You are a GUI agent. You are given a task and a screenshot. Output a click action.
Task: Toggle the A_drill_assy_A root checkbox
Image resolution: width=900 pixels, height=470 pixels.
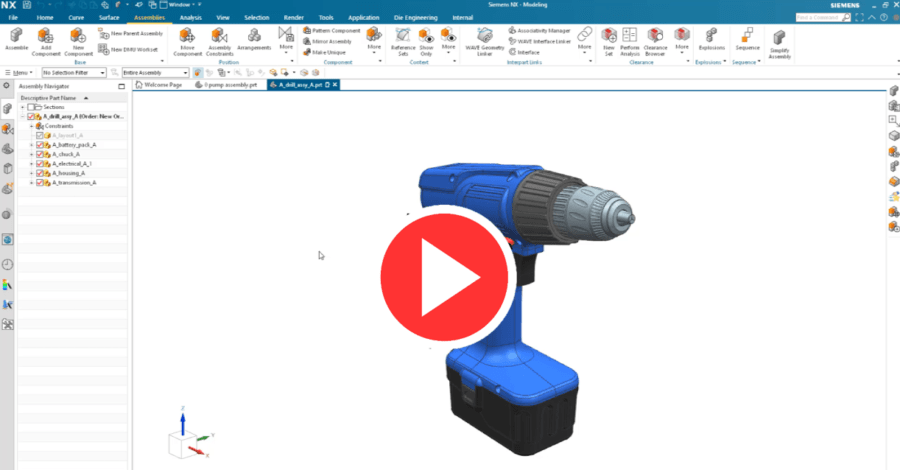click(x=30, y=116)
